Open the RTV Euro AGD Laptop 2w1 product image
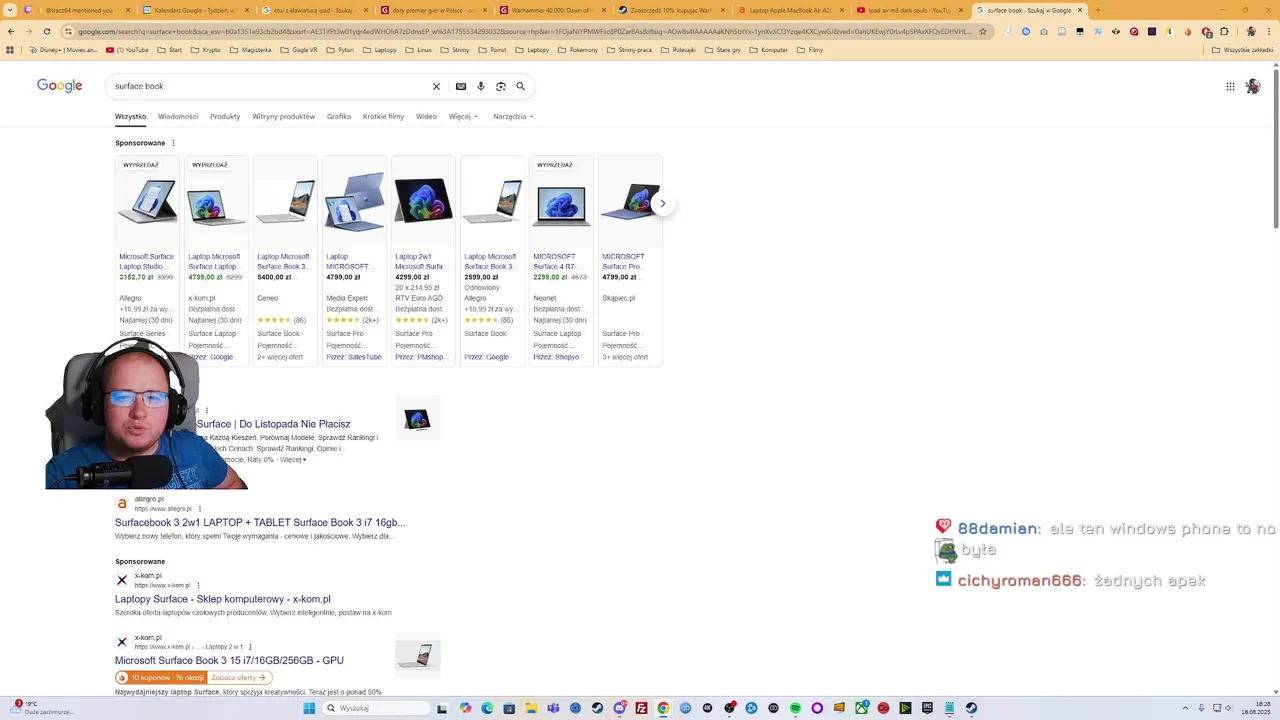Viewport: 1280px width, 720px height. pos(423,203)
